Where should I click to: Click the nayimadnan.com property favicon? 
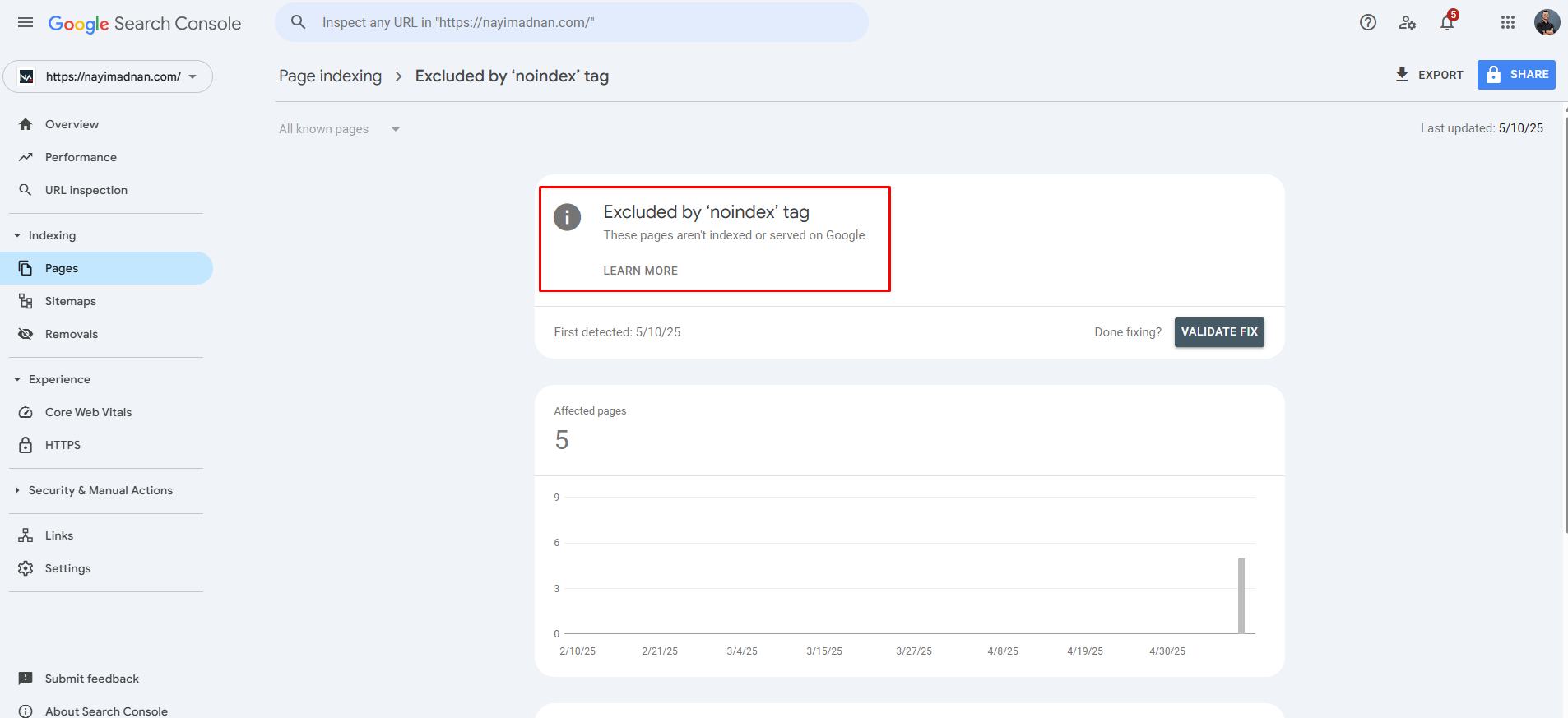[x=26, y=76]
